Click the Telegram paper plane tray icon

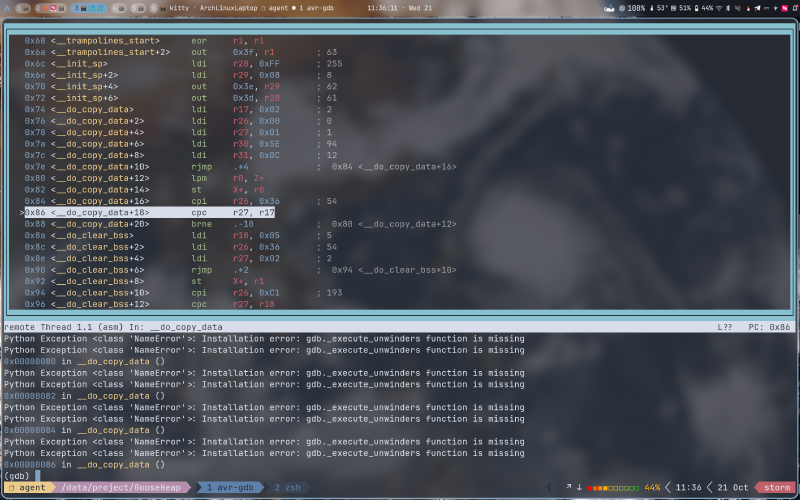click(x=757, y=8)
